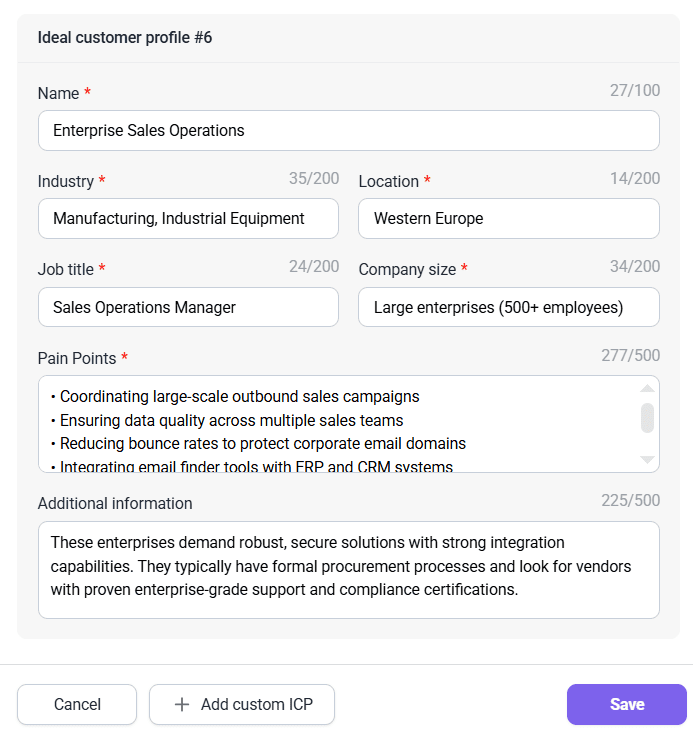This screenshot has width=693, height=738.
Task: Click into the Job title input
Action: [188, 307]
